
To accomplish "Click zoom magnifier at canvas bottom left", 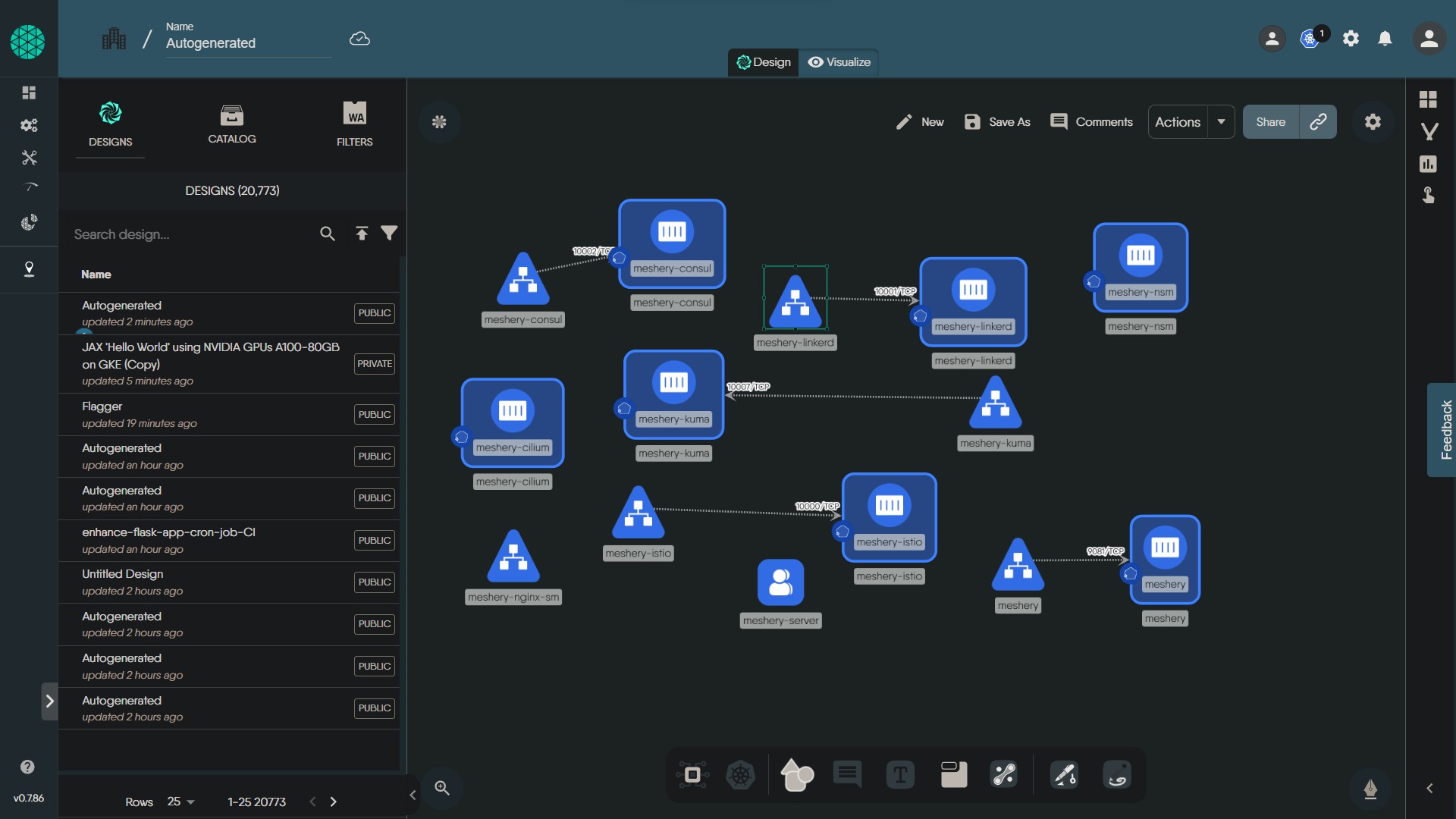I will pyautogui.click(x=442, y=788).
